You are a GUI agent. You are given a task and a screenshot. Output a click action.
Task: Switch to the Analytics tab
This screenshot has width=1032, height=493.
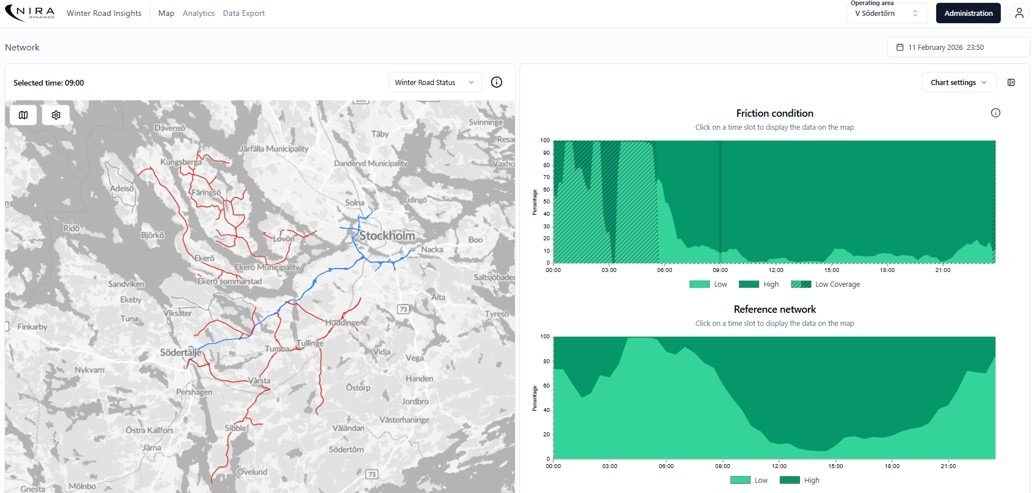coord(198,13)
